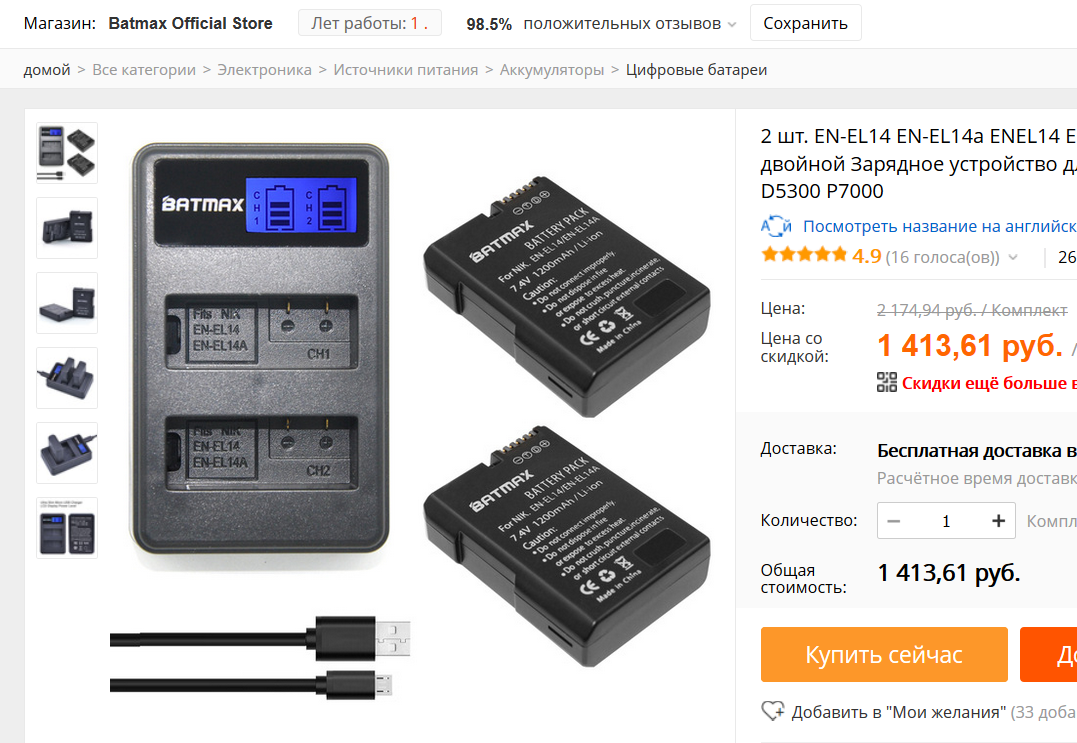The height and width of the screenshot is (743, 1077).
Task: Select first thumbnail with charger and batteries
Action: [x=67, y=152]
